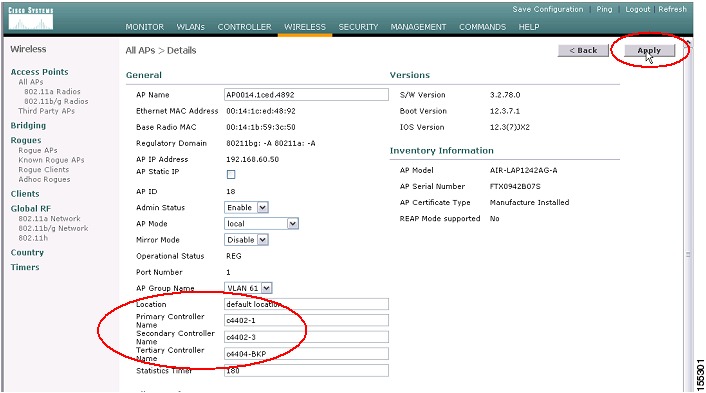
Task: Click the Location input field
Action: [x=306, y=304]
